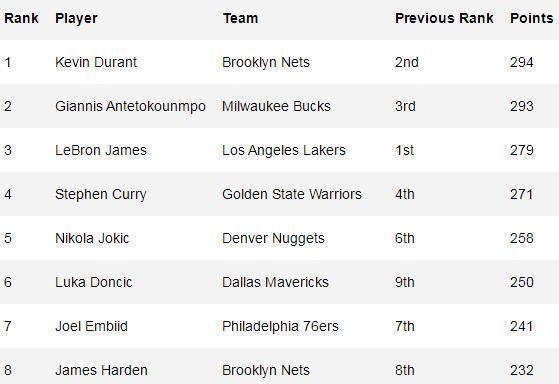Click the Los Angeles Lakers team cell
Screen dimensions: 559x384
point(284,150)
